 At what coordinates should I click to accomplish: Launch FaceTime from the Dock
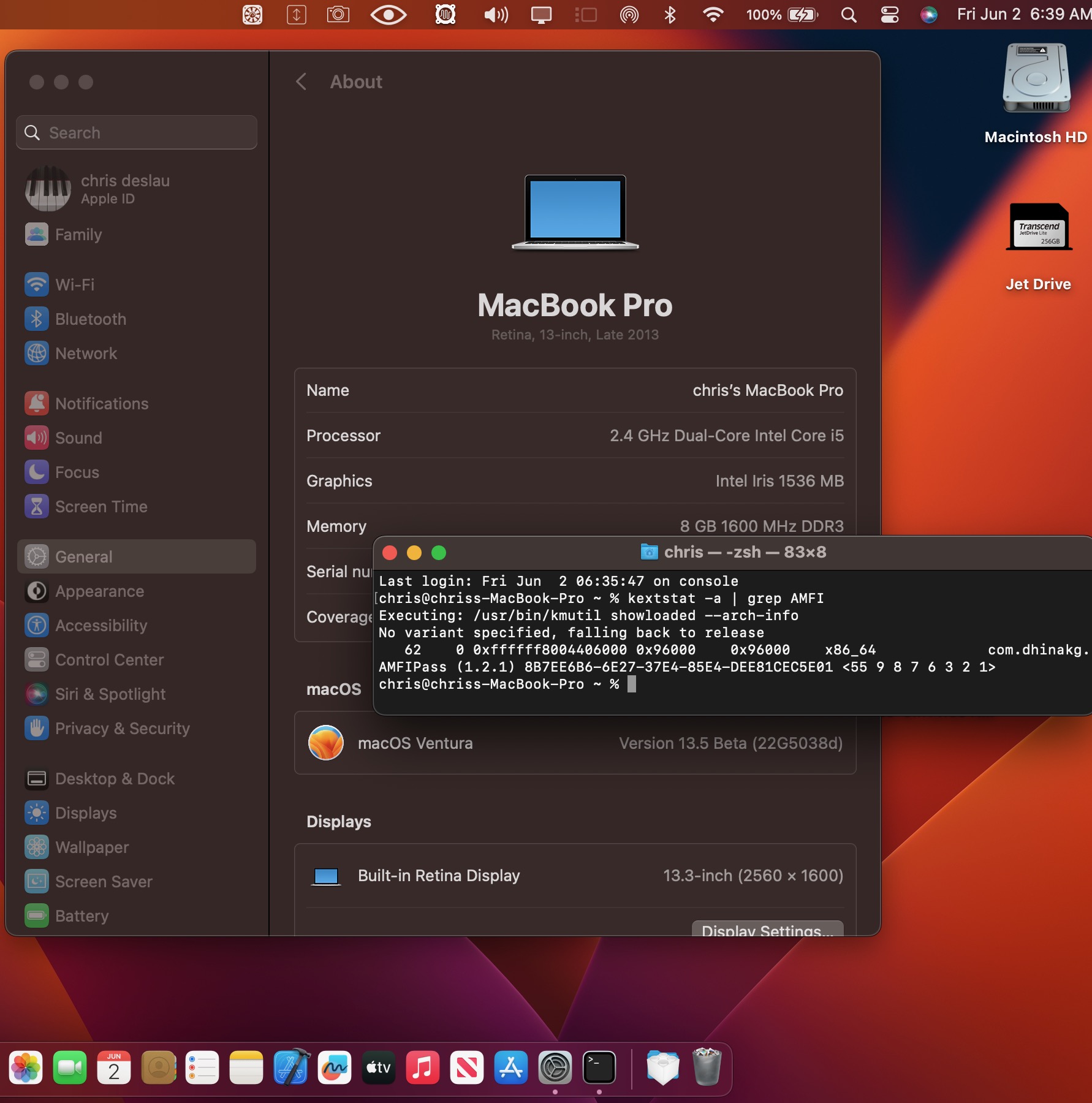click(x=70, y=1068)
